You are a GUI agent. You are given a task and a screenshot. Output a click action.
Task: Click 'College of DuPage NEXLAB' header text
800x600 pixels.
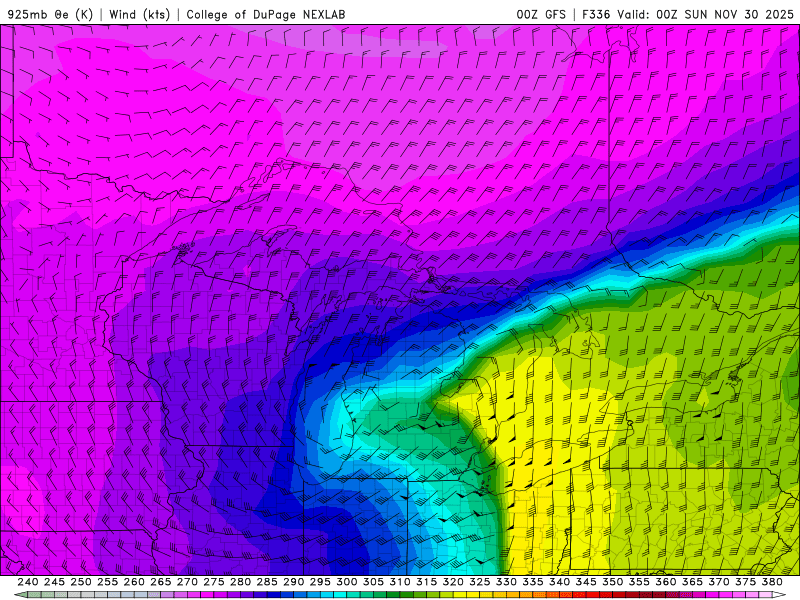click(x=266, y=14)
